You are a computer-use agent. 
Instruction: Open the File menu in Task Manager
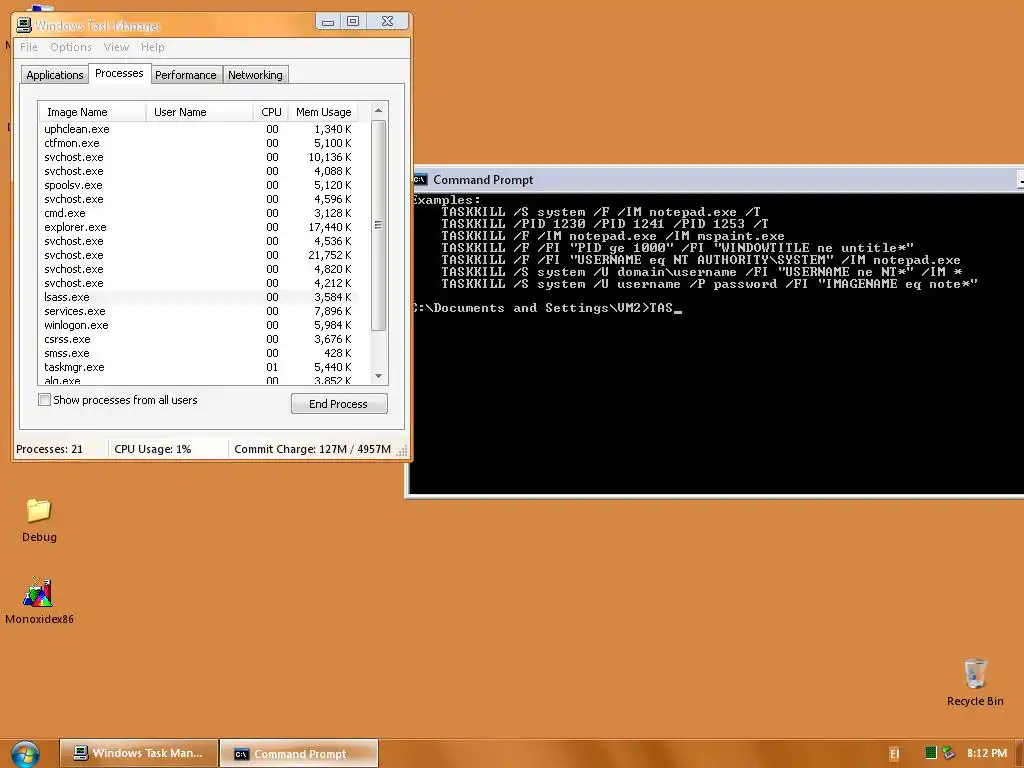(29, 47)
